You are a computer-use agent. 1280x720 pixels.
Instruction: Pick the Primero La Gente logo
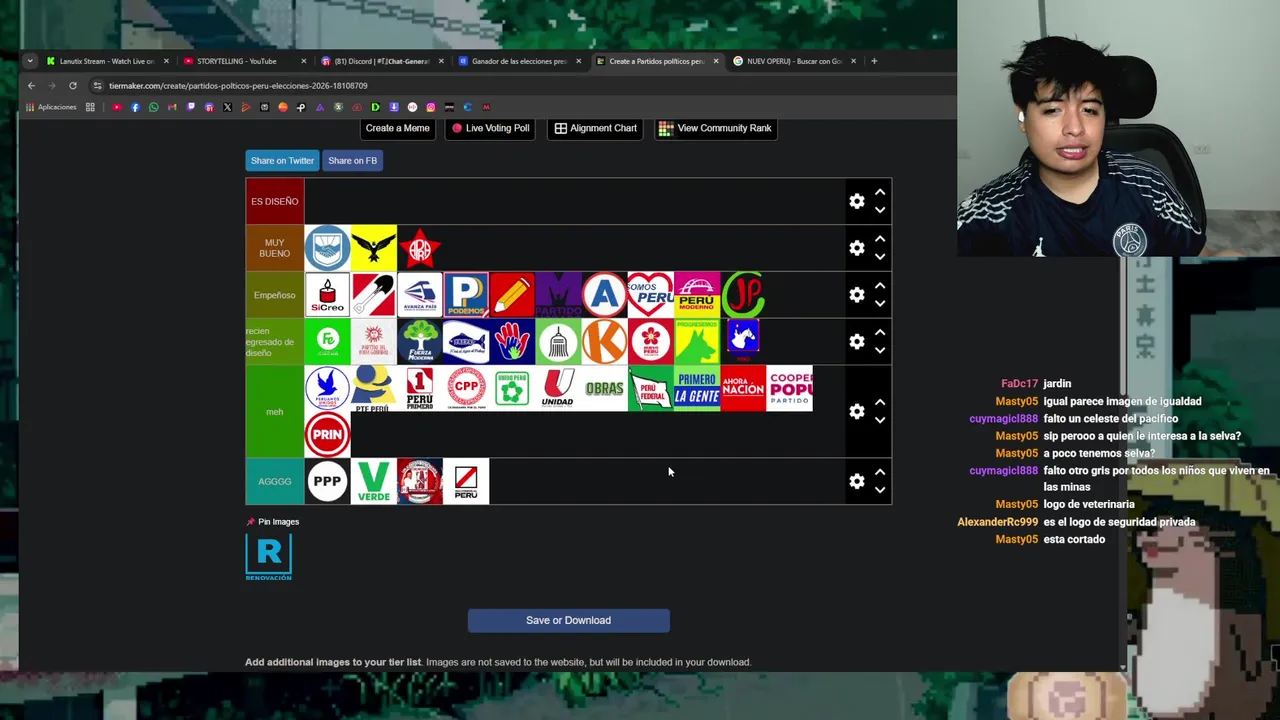point(696,388)
